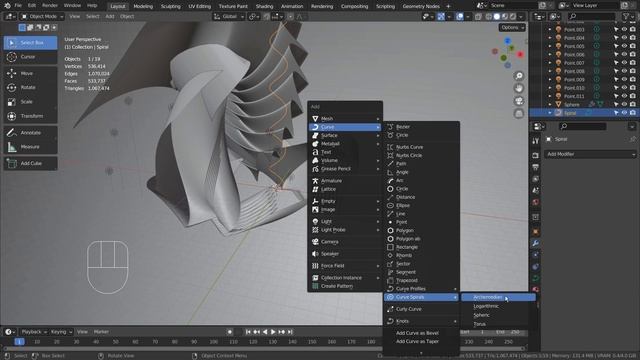Jump to timeline end frame

(x=290, y=332)
